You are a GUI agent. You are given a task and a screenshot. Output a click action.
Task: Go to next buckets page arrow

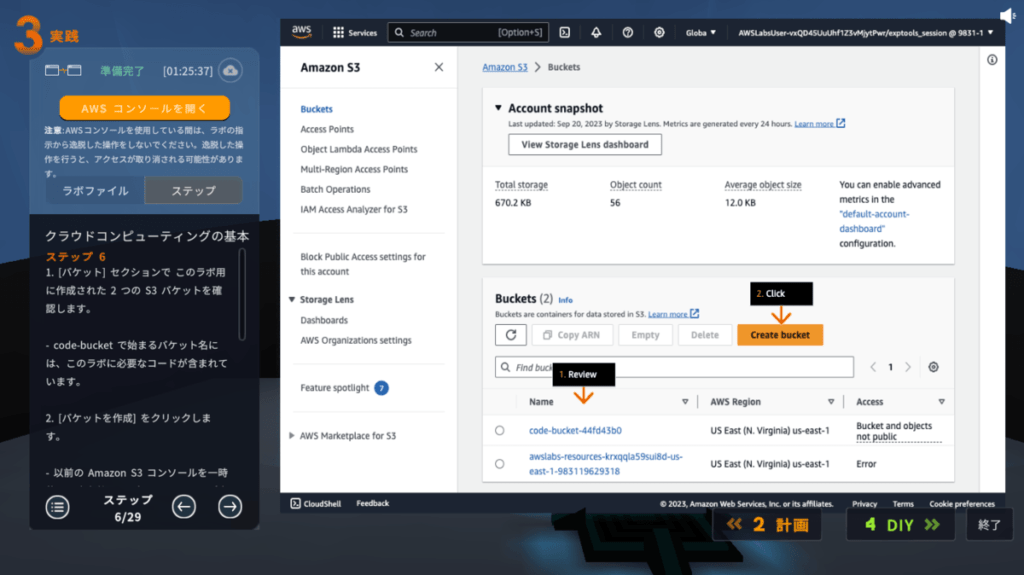coord(908,367)
